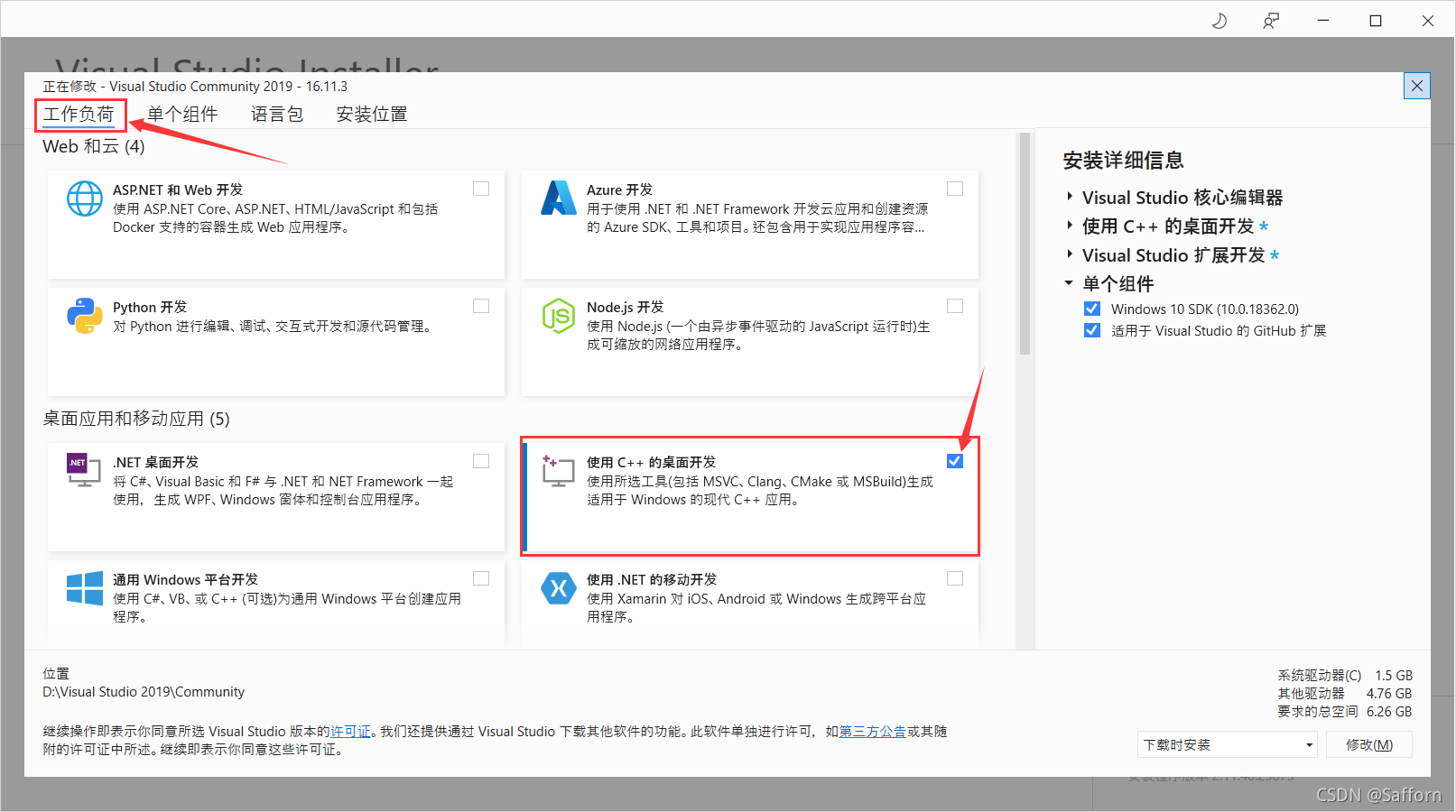Click the 要求的总空间 6.26 GB value

(x=1389, y=711)
